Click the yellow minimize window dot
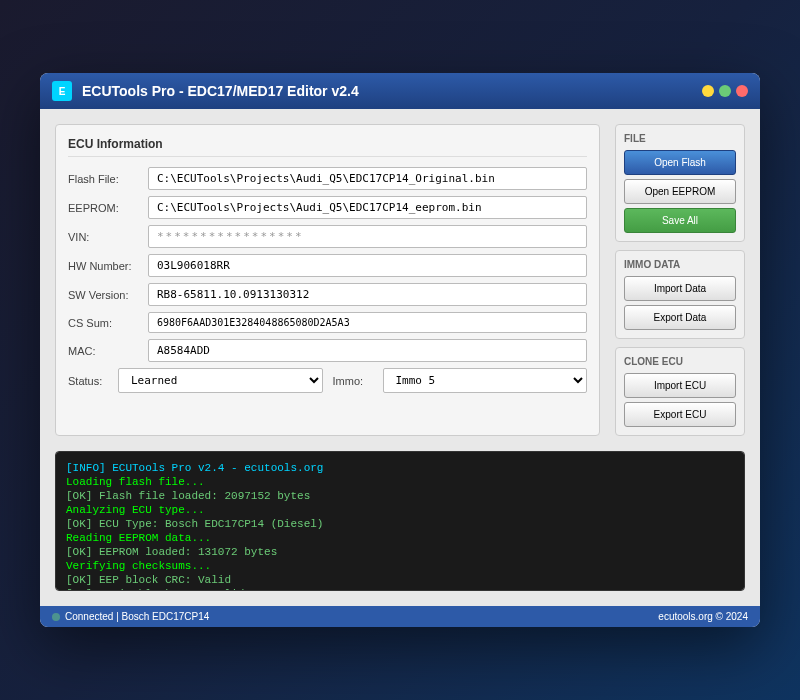This screenshot has width=800, height=700. coord(708,91)
